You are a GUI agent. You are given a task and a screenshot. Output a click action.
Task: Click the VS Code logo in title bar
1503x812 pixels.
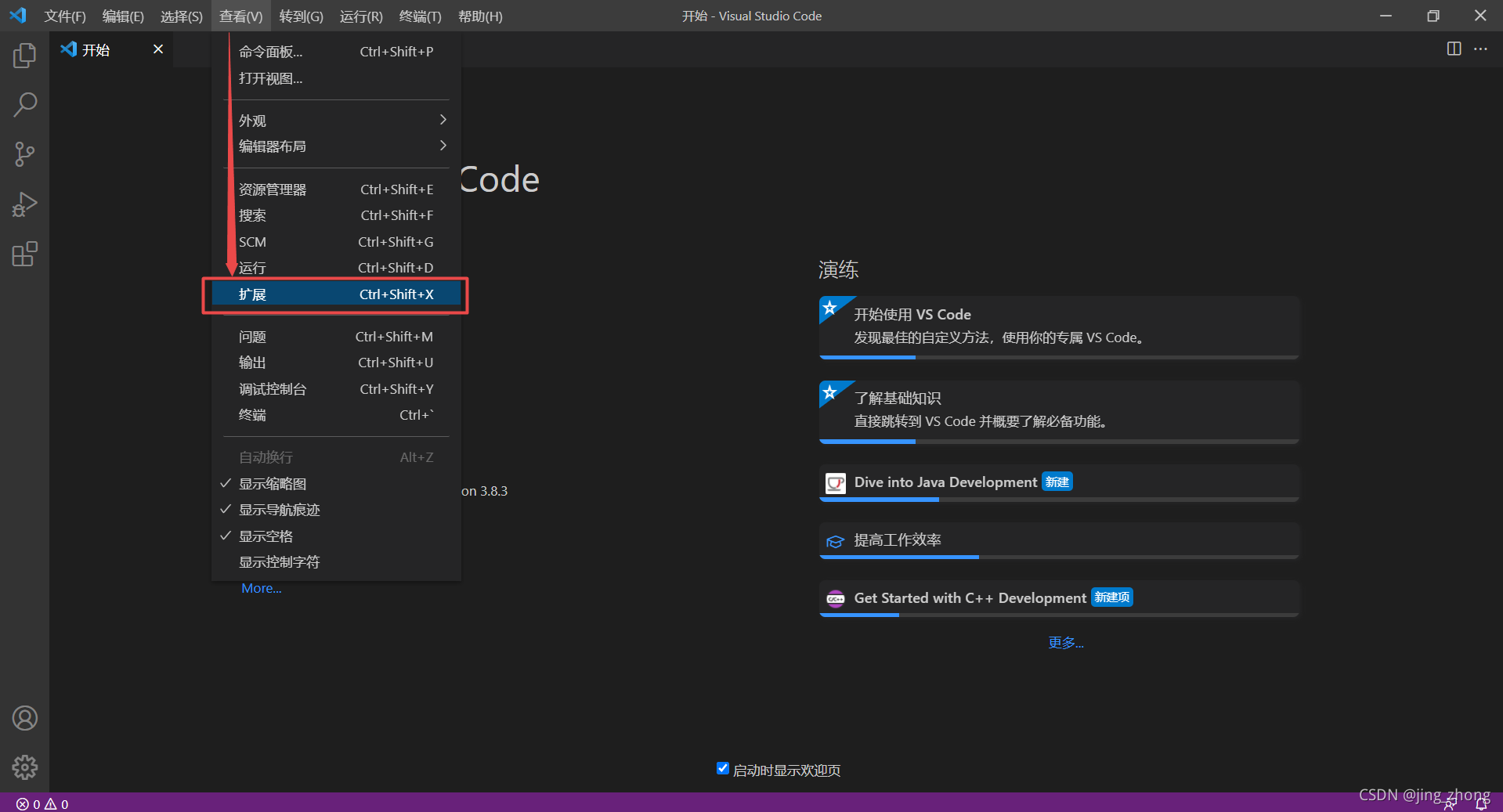[x=18, y=16]
